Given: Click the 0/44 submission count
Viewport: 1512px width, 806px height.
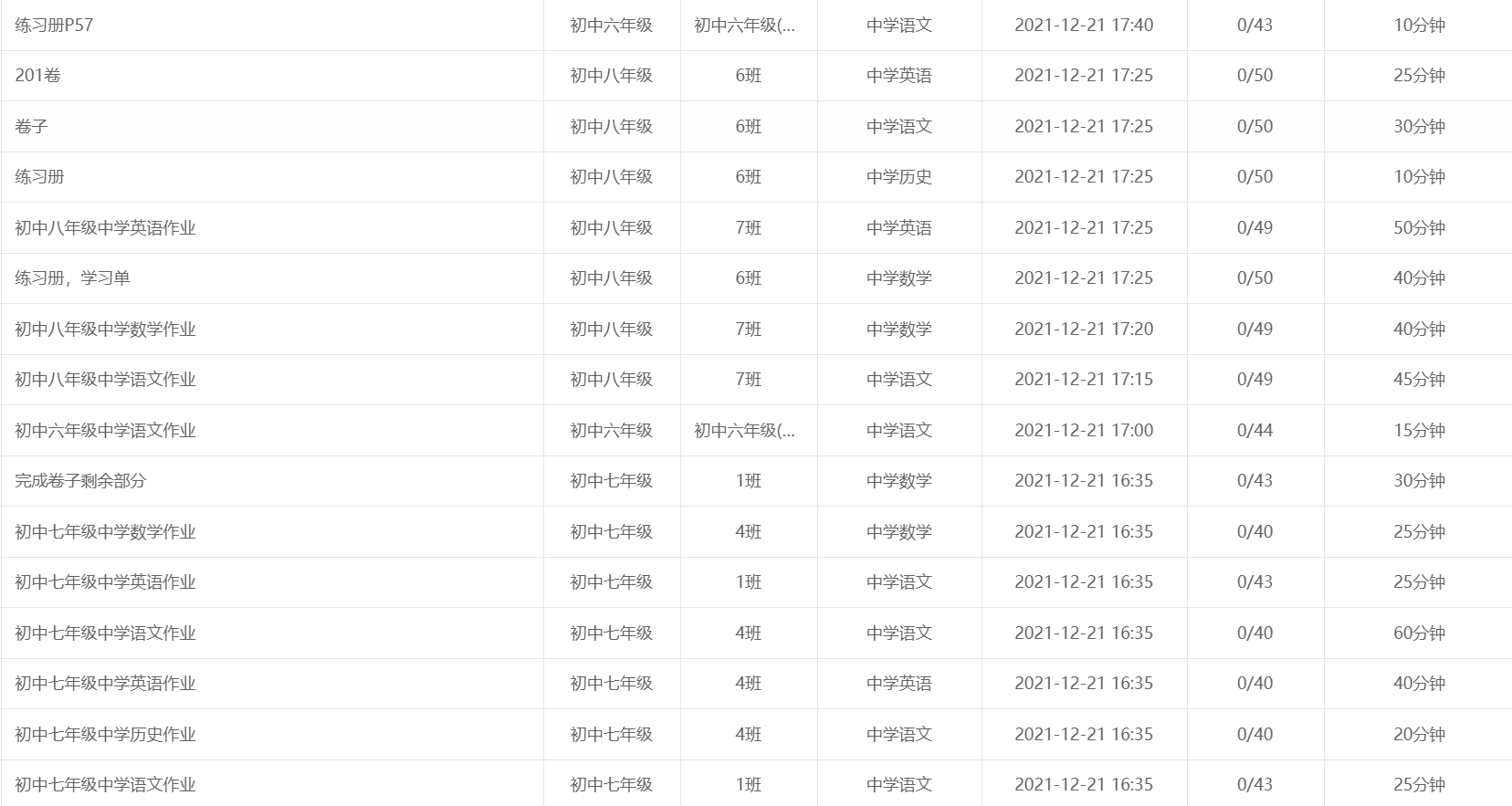Looking at the screenshot, I should 1255,431.
